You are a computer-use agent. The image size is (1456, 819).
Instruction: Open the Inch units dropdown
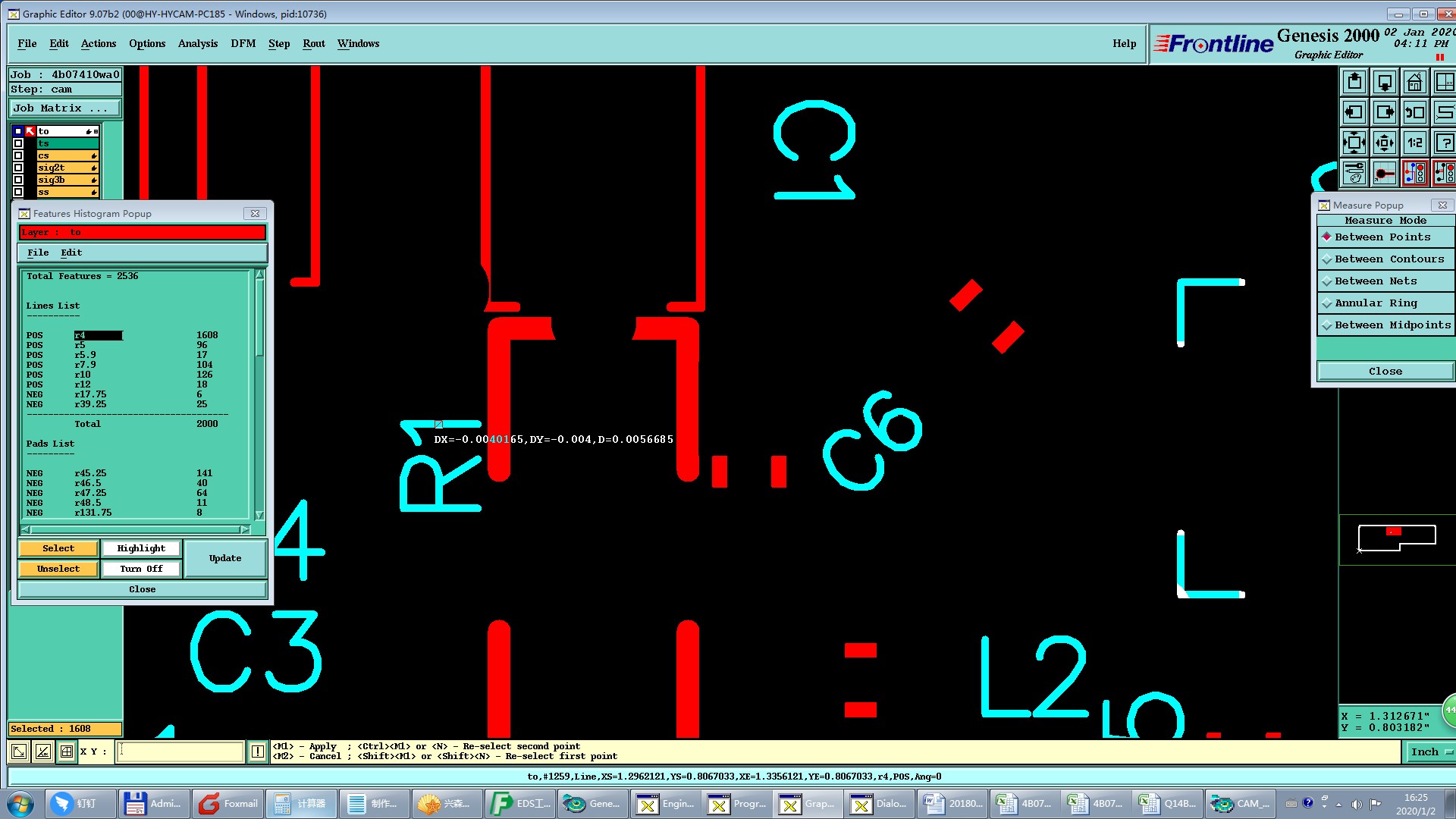coord(1430,752)
